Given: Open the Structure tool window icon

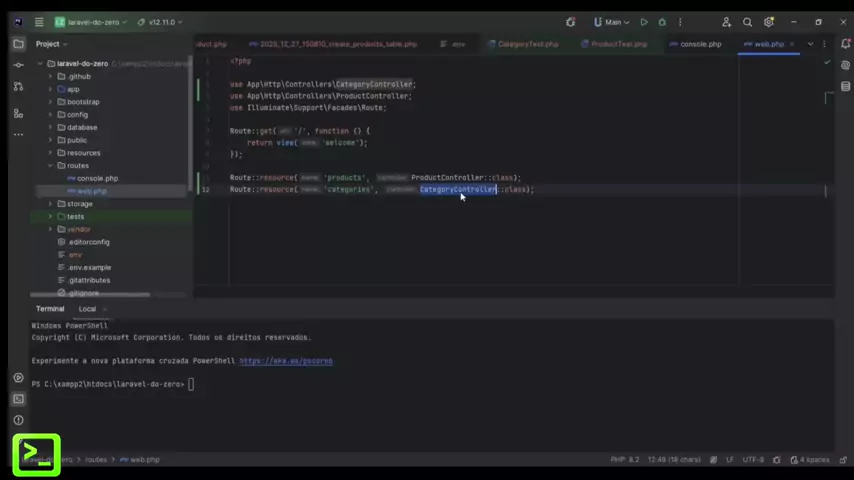Looking at the screenshot, I should click(x=18, y=113).
